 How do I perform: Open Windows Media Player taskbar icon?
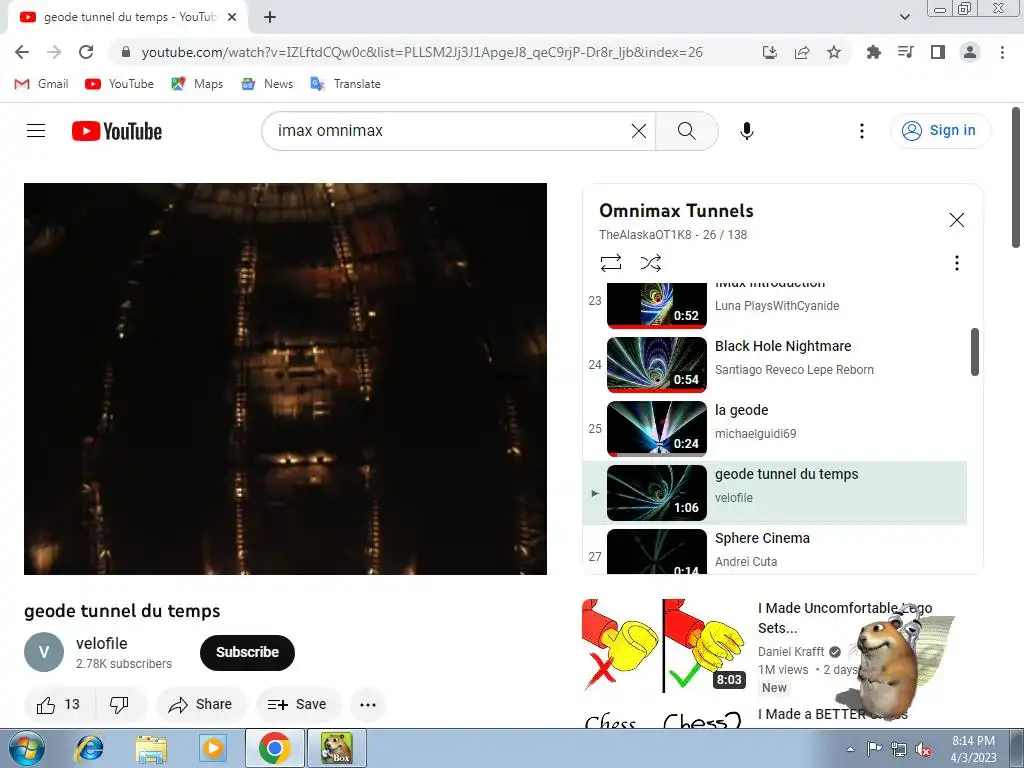point(212,748)
